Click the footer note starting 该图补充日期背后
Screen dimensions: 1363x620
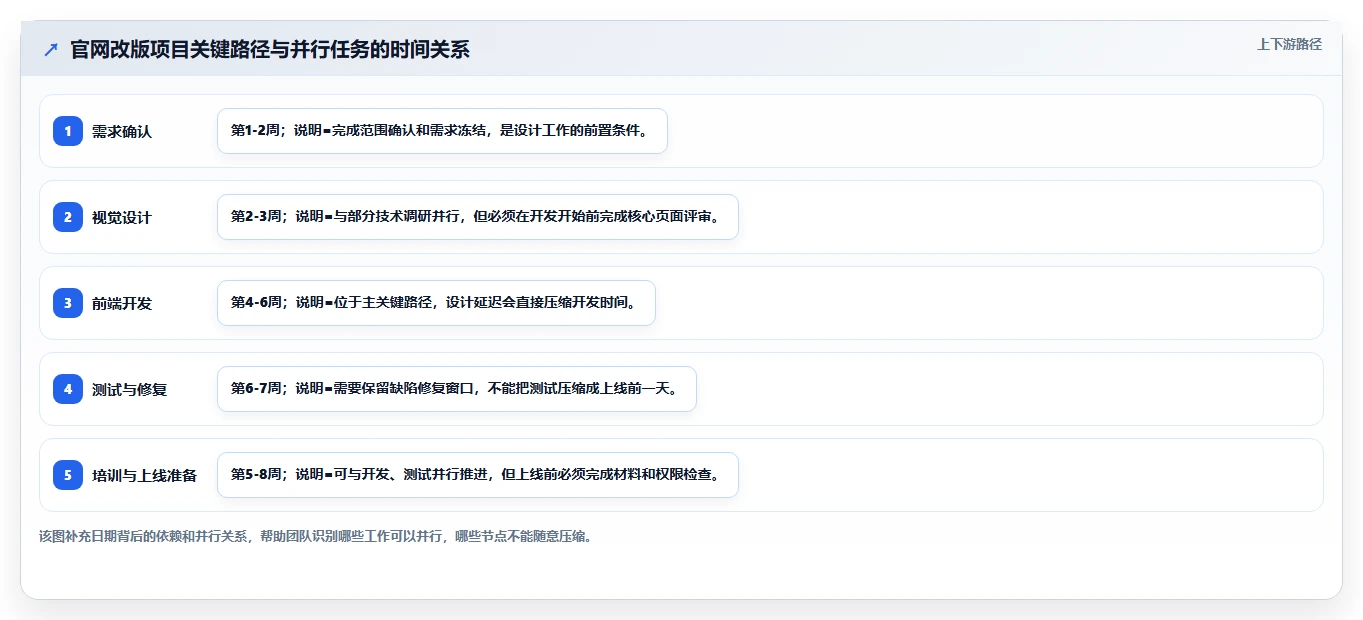[316, 536]
